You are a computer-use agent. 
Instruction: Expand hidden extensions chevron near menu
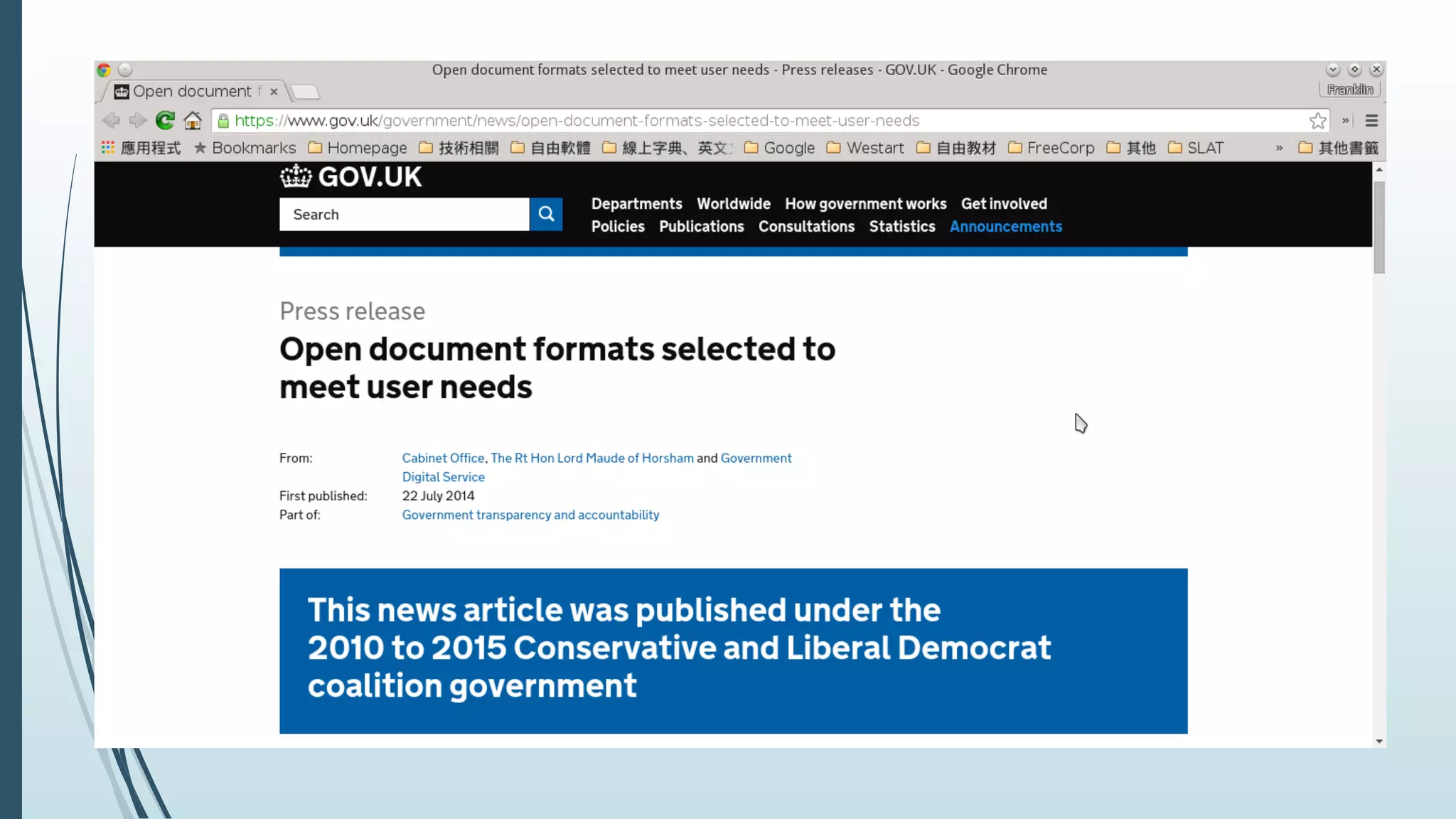click(1345, 121)
